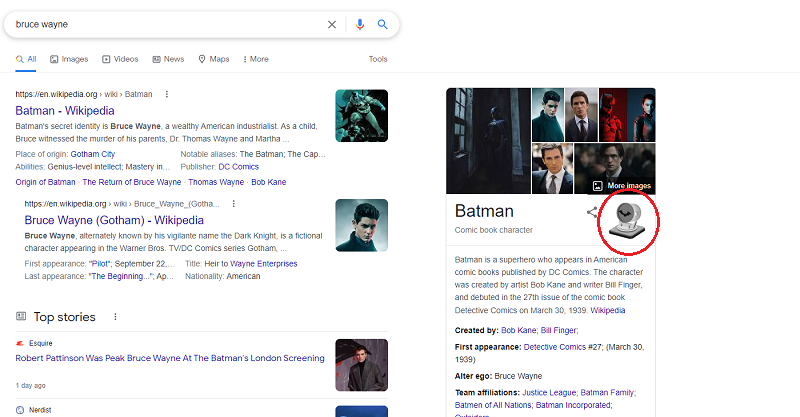Open the Batmen of All Nations link
The width and height of the screenshot is (800, 417).
(493, 405)
